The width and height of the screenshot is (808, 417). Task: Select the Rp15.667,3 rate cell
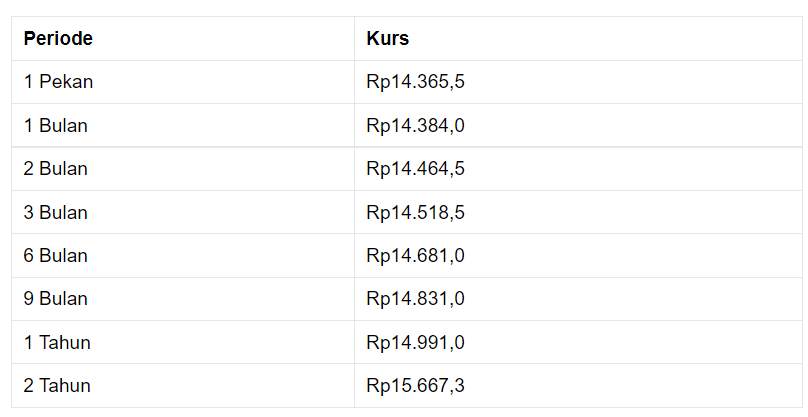click(x=578, y=386)
